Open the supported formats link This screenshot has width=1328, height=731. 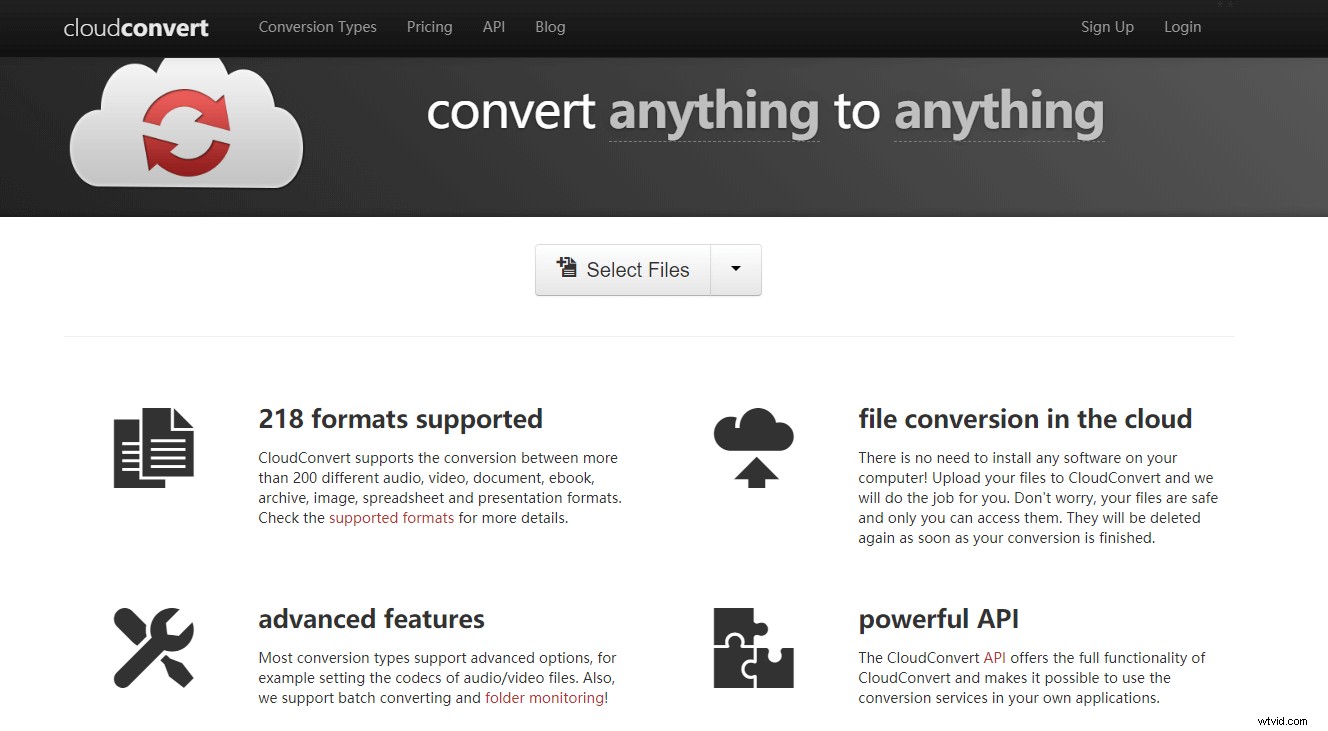390,517
